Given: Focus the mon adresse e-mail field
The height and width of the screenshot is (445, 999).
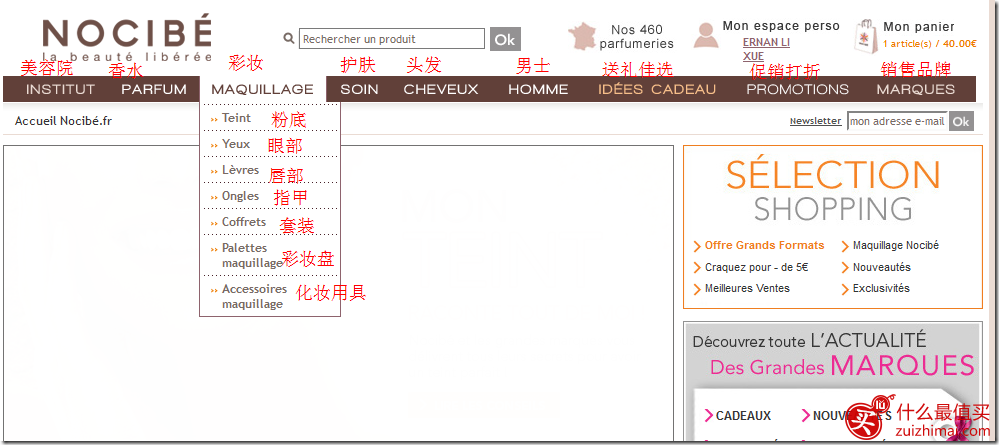Looking at the screenshot, I should click(898, 121).
